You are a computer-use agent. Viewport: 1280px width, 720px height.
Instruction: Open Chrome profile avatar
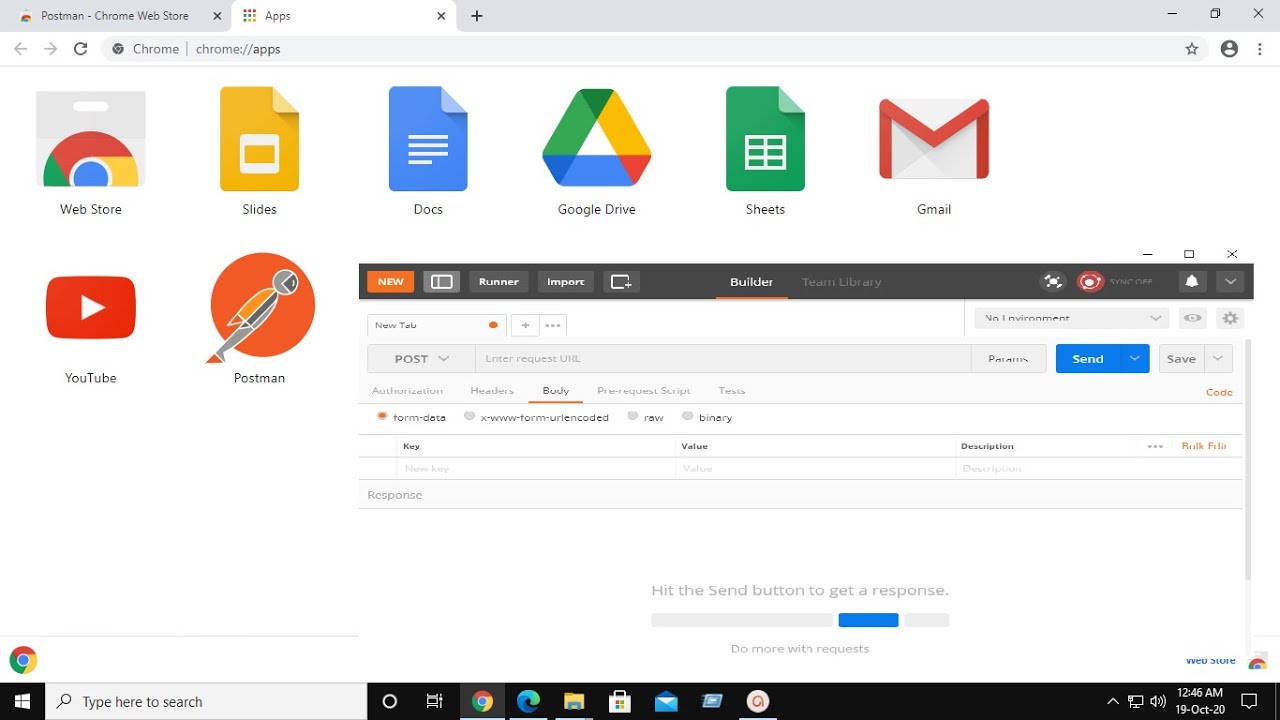pyautogui.click(x=1229, y=48)
